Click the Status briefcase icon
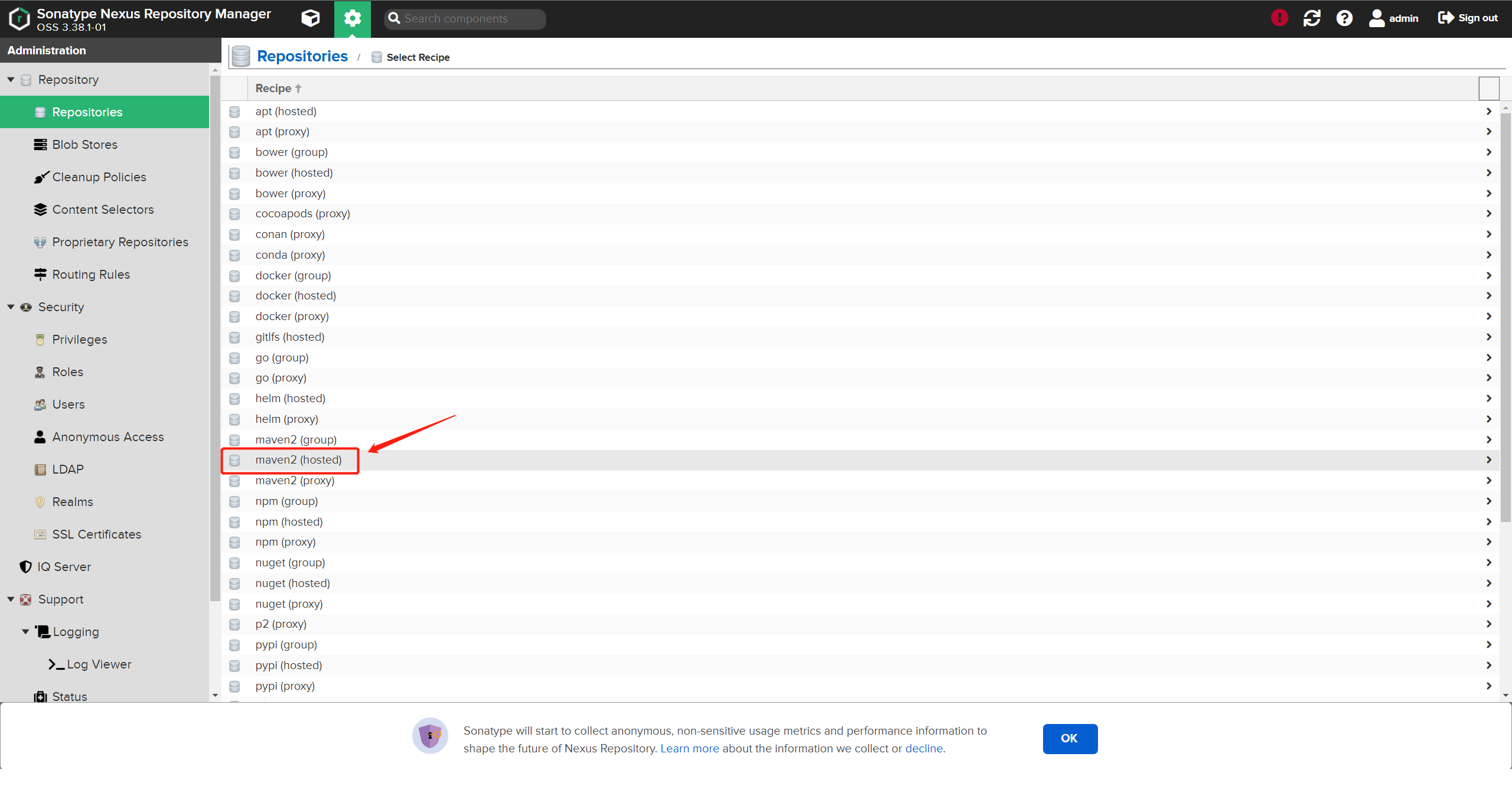This screenshot has width=1512, height=786. pos(40,697)
